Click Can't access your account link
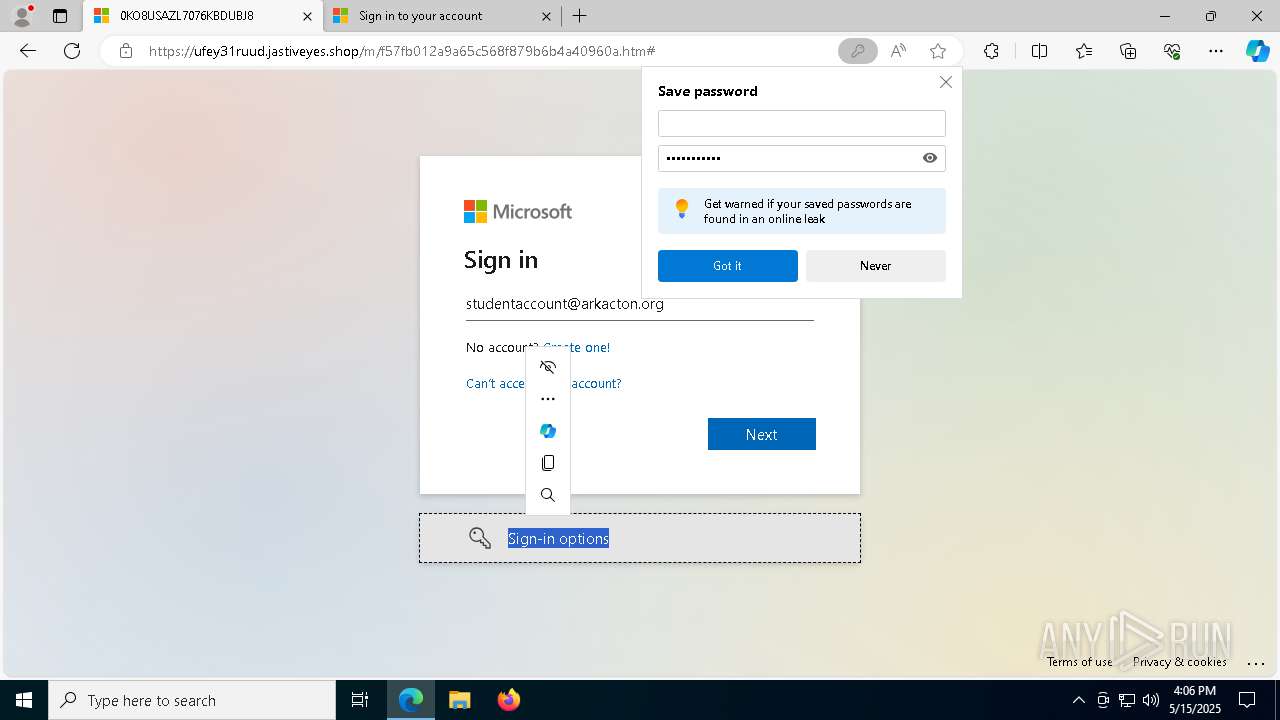 tap(544, 383)
